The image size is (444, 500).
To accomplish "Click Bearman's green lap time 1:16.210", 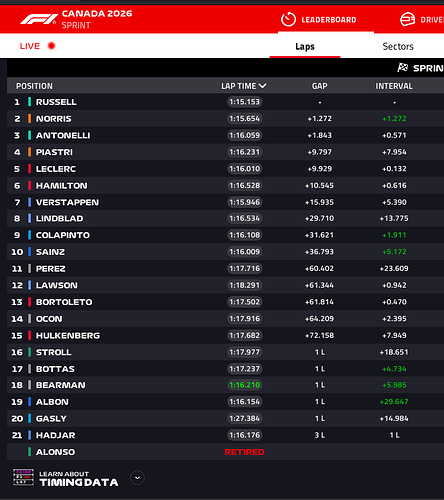I will [x=245, y=385].
